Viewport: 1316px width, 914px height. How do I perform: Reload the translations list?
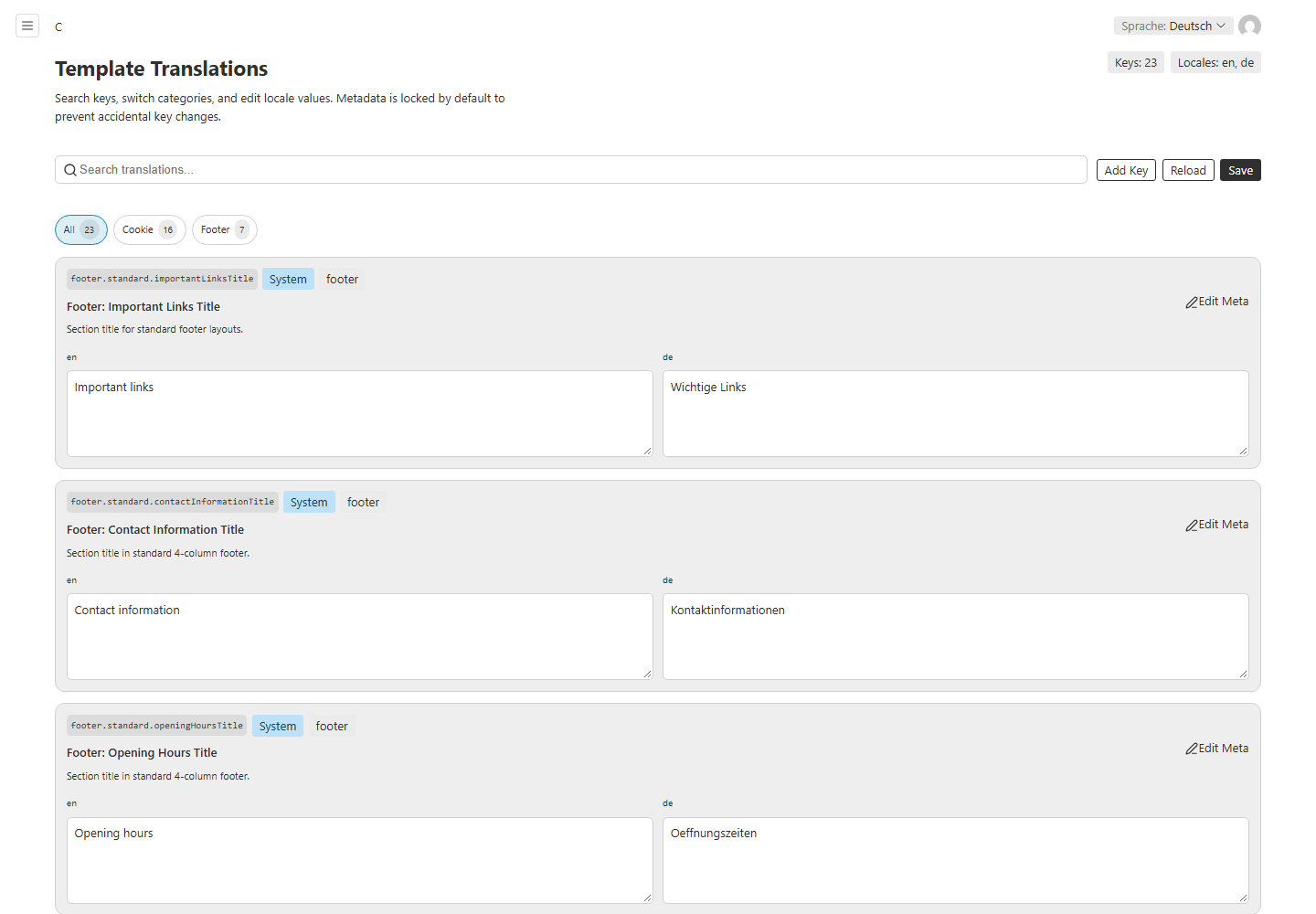pyautogui.click(x=1188, y=170)
